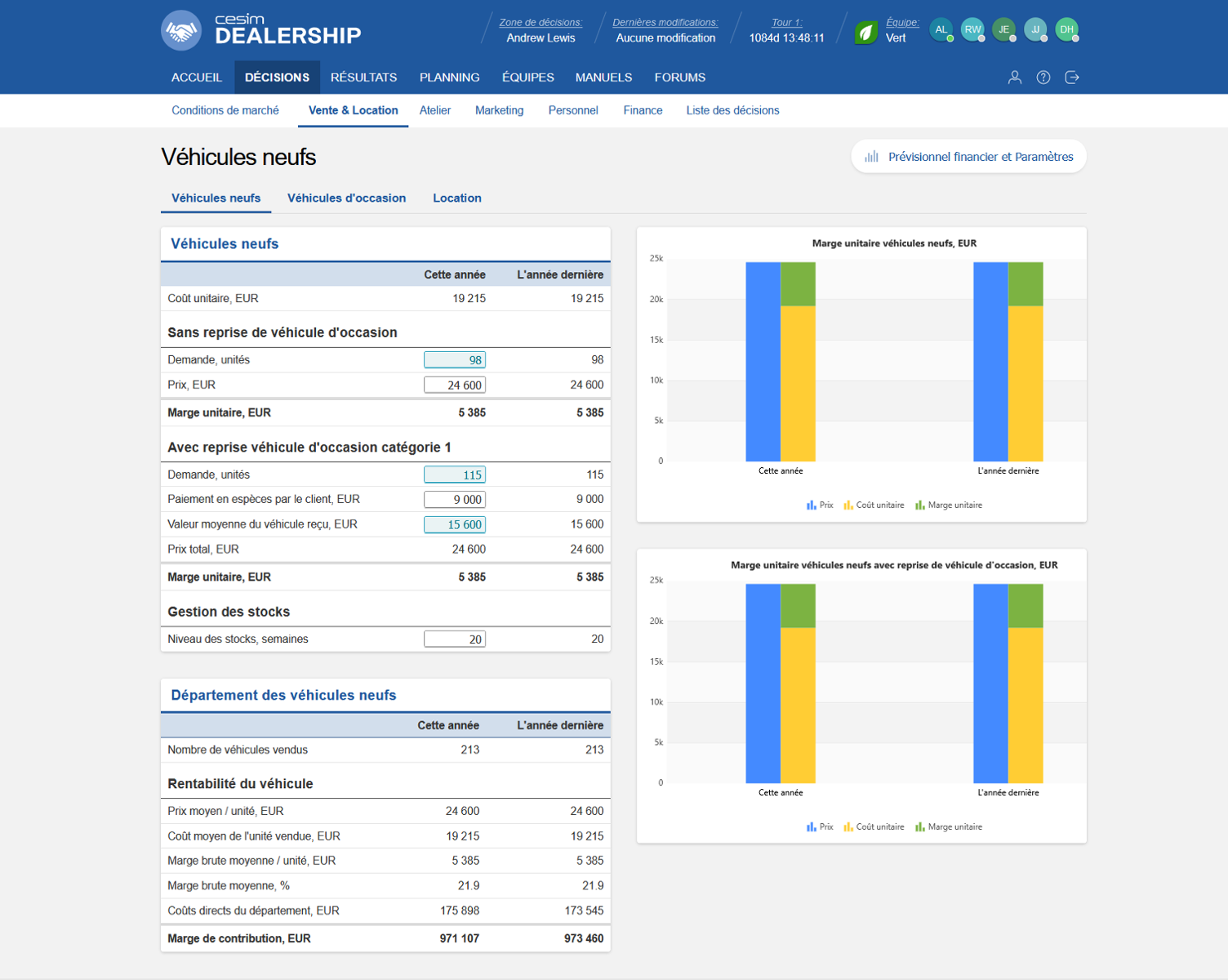Screen dimensions: 1228x980
Task: Click the help question mark icon
Action: [1043, 78]
